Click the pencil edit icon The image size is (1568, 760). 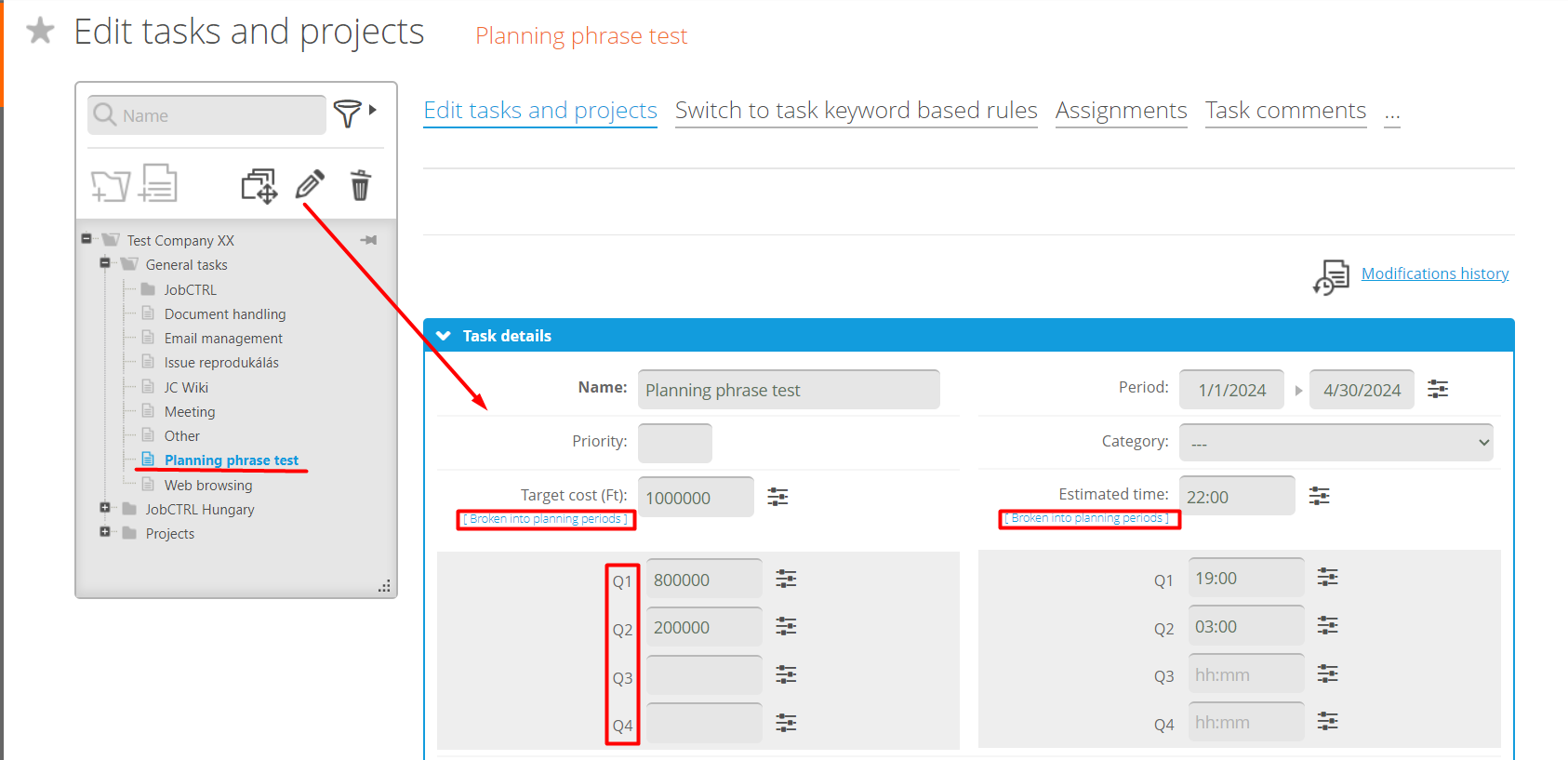tap(310, 184)
